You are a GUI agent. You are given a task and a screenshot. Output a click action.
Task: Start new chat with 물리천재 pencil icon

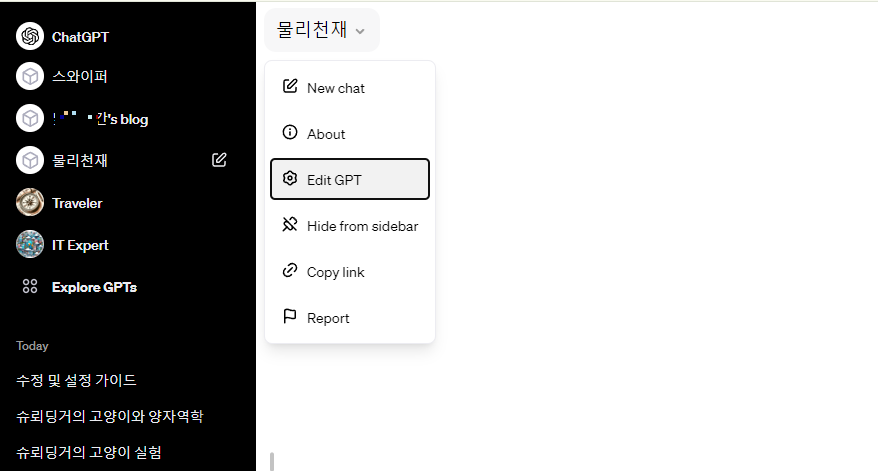point(220,160)
